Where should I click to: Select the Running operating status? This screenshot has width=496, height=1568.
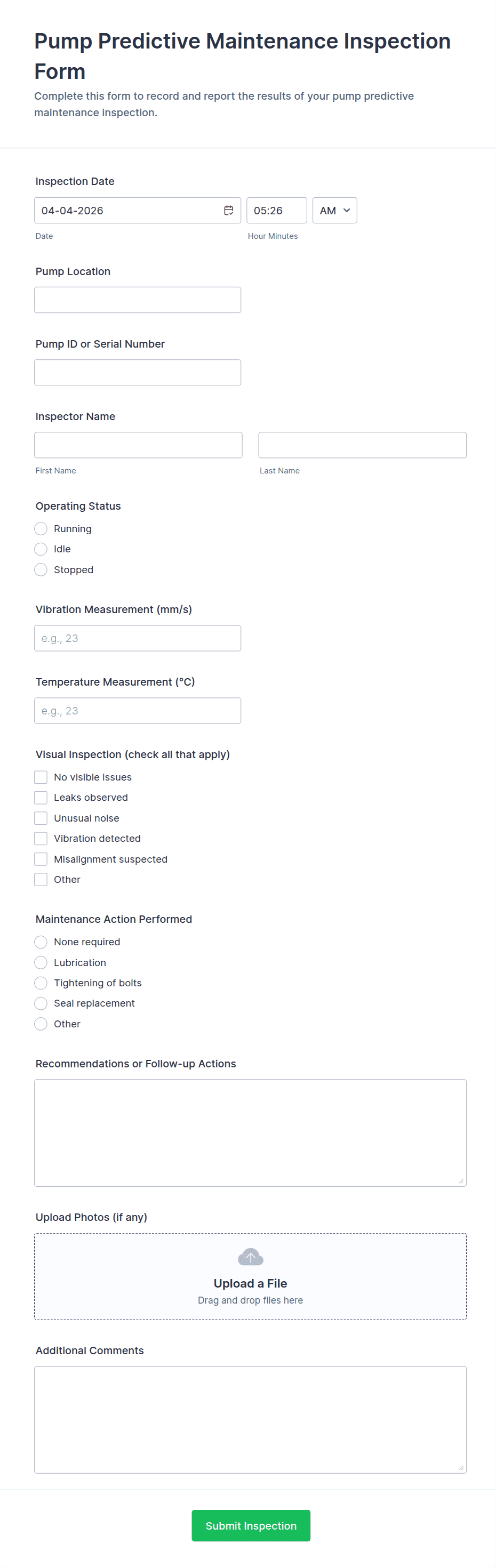click(x=41, y=529)
